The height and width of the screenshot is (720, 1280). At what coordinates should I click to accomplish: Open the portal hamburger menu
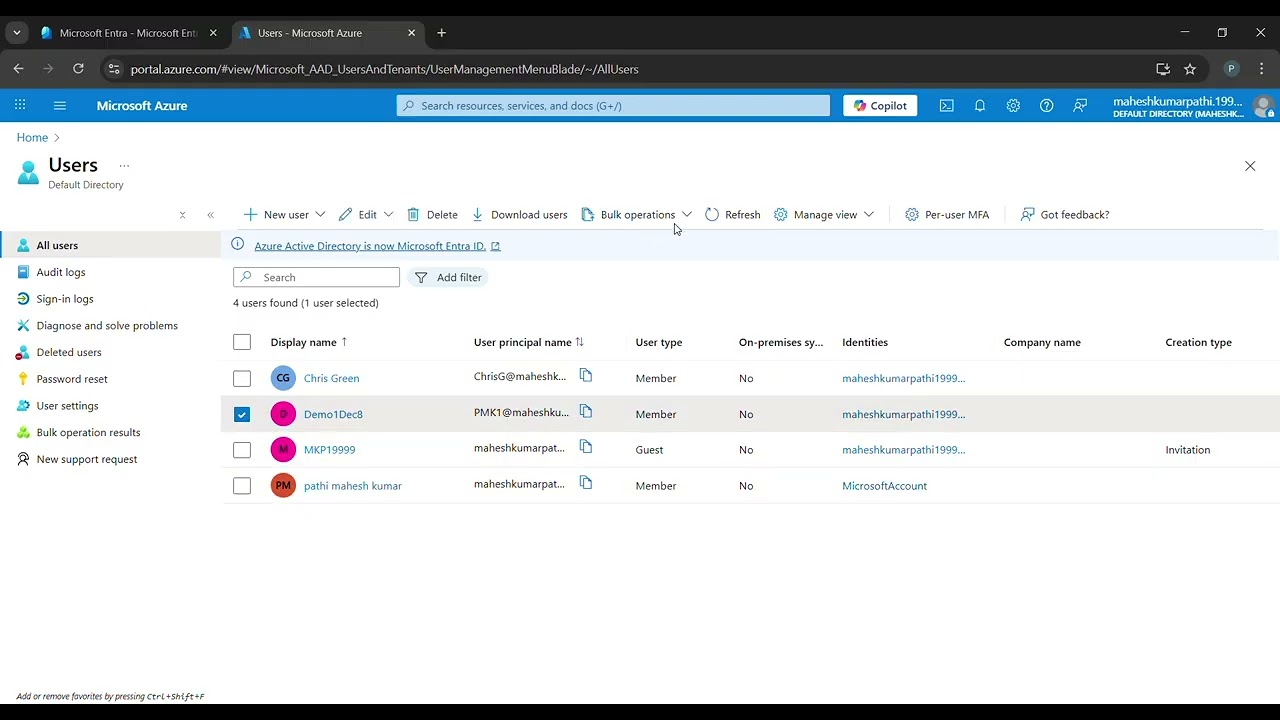coord(59,105)
